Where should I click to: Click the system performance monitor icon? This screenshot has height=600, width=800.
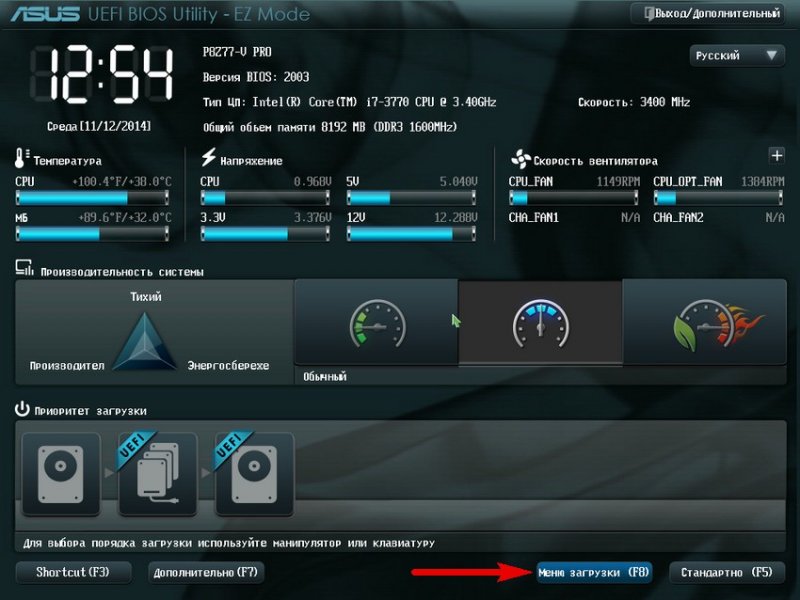click(24, 268)
